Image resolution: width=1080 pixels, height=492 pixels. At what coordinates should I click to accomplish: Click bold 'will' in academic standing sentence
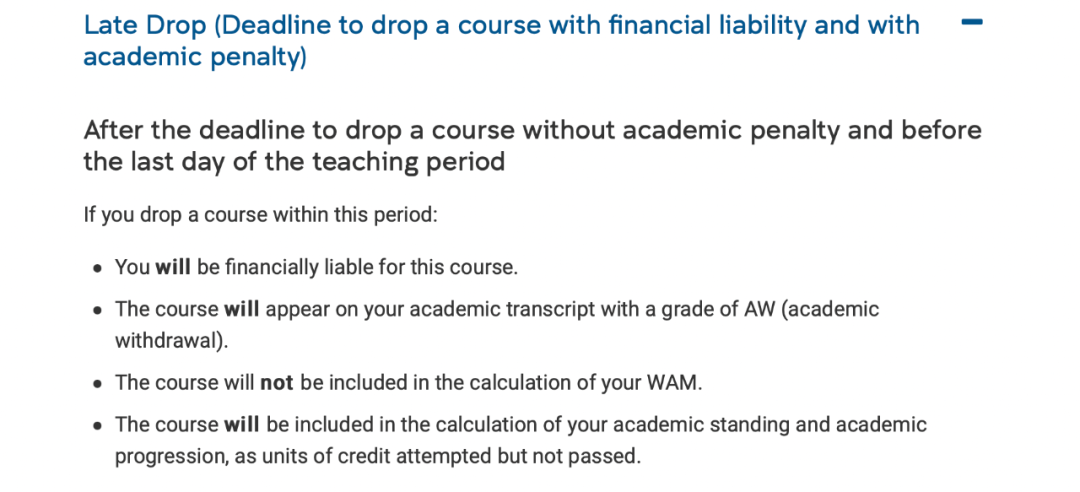point(242,424)
